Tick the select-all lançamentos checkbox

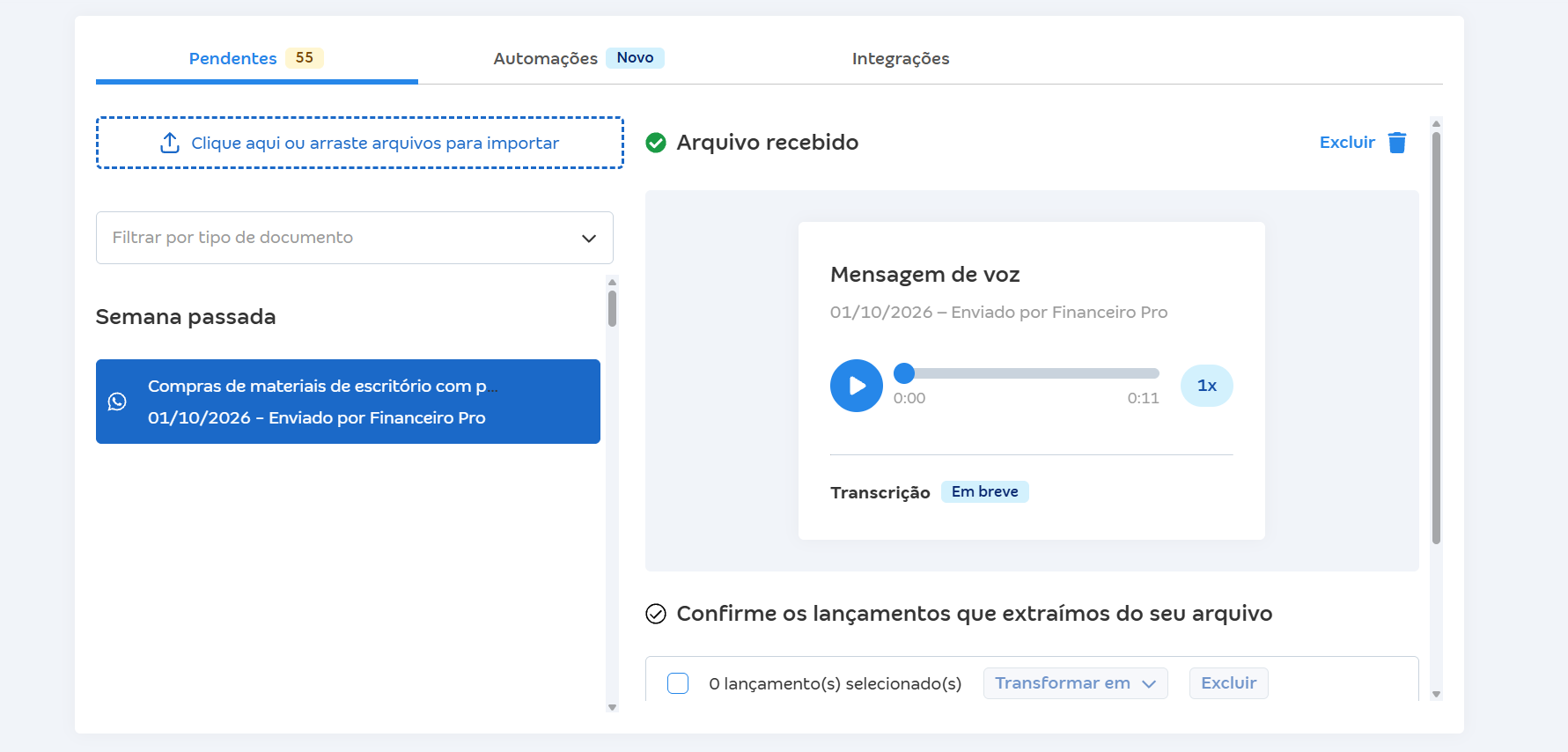tap(678, 683)
